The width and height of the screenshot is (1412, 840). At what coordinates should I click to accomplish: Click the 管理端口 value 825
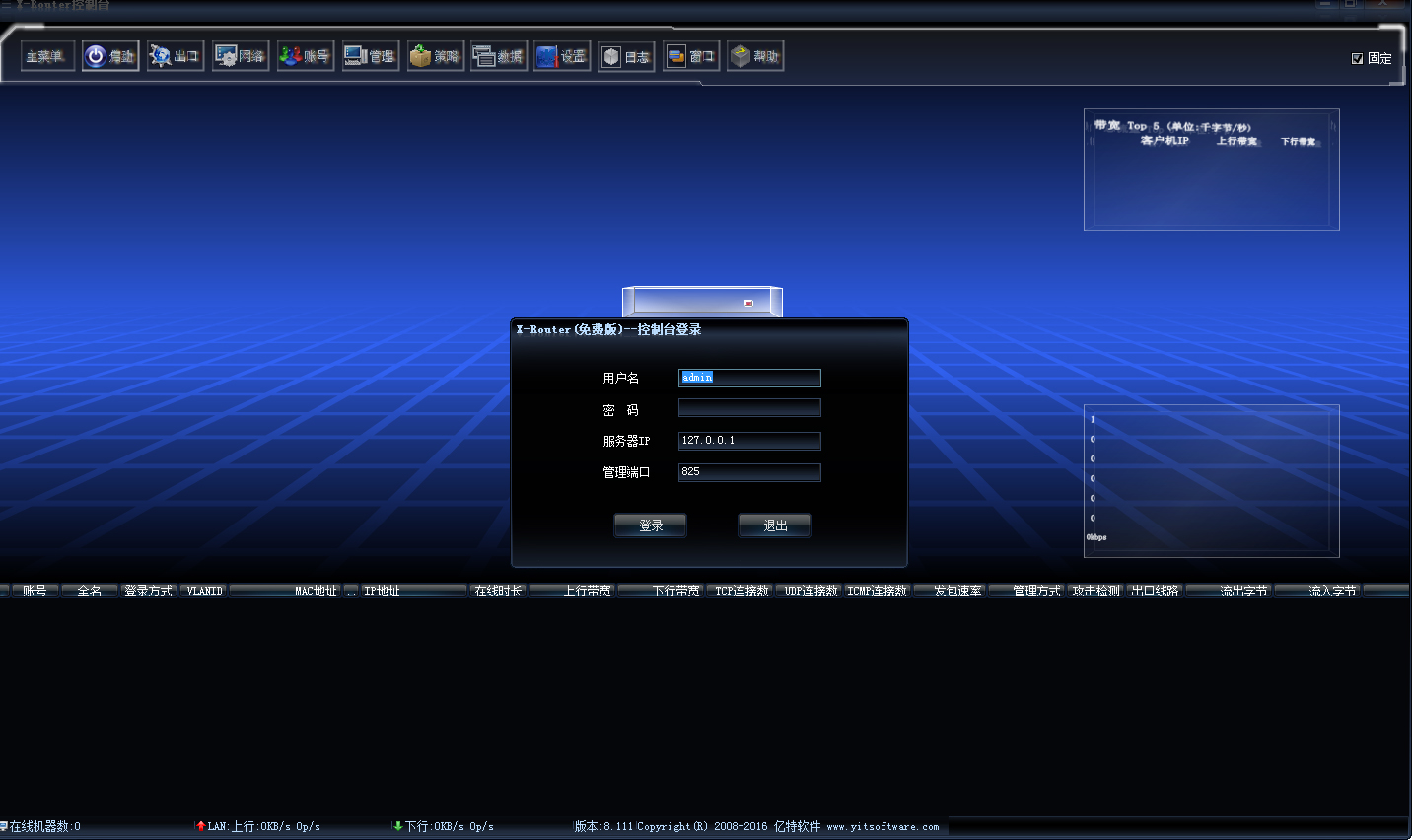click(749, 472)
